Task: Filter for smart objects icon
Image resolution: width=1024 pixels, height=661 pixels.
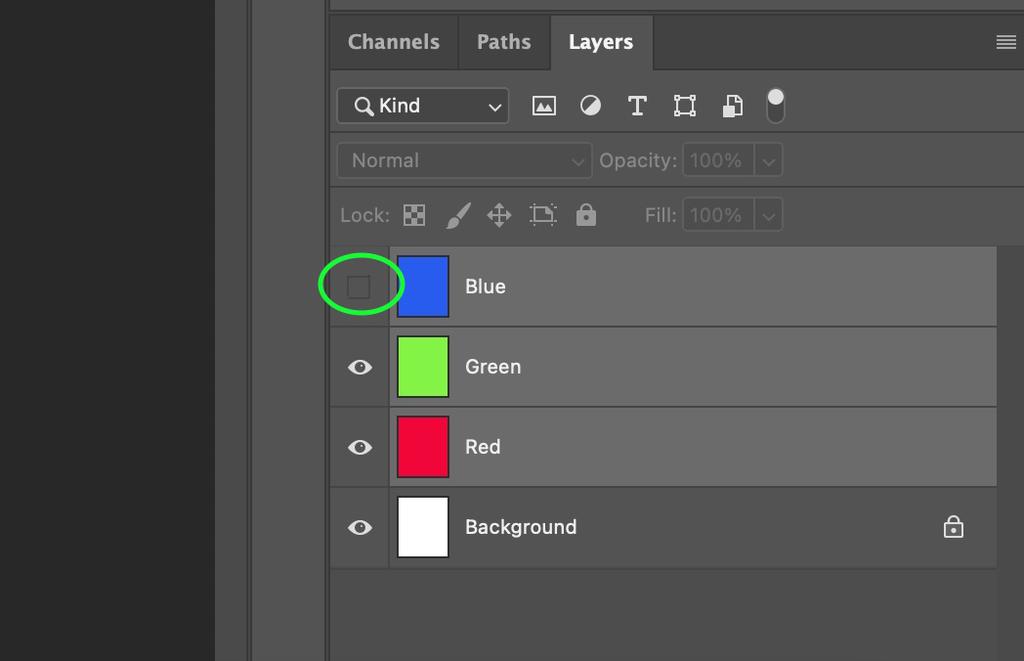Action: pyautogui.click(x=733, y=106)
